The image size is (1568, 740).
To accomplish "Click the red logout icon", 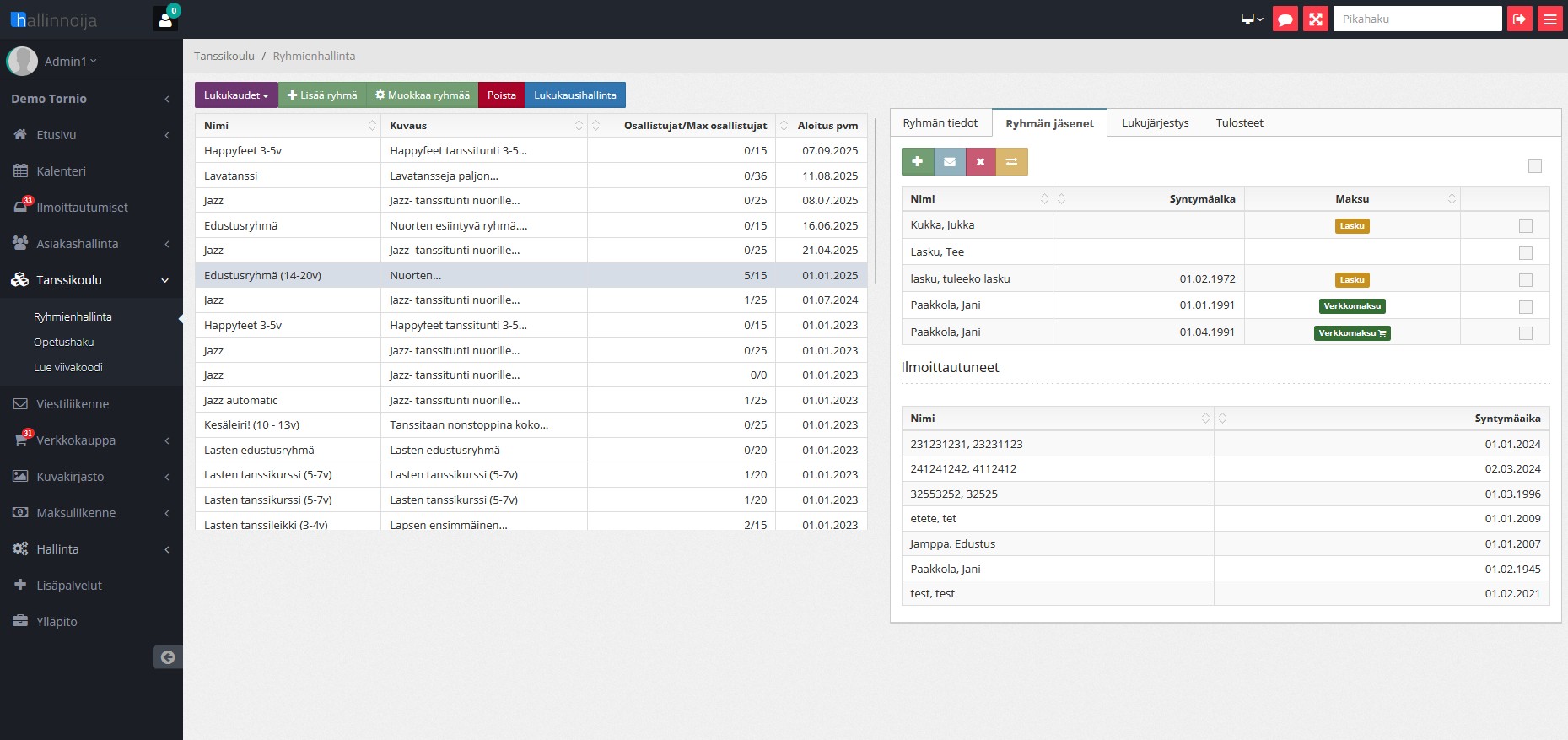I will tap(1519, 19).
